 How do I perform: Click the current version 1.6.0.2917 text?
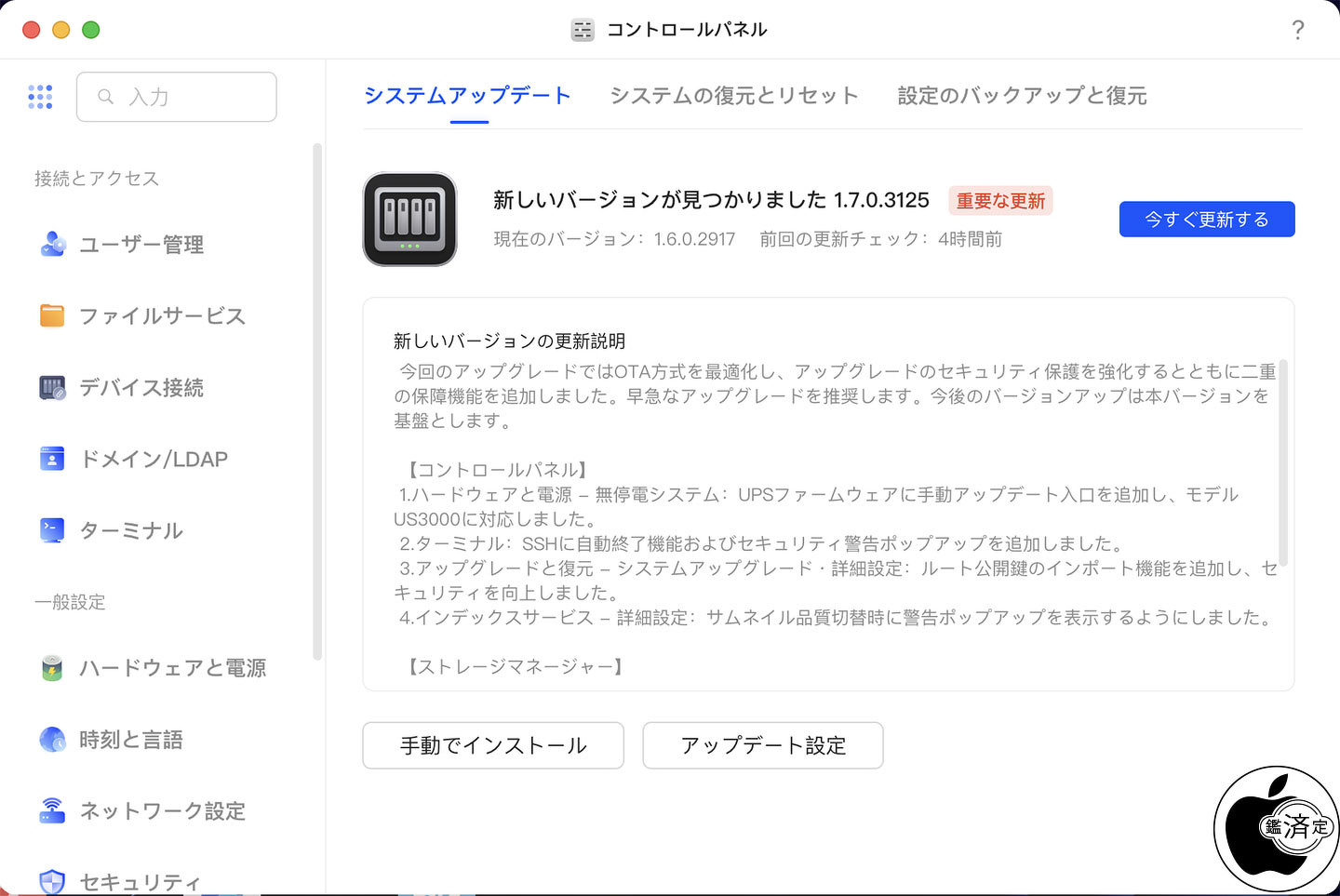tap(614, 239)
